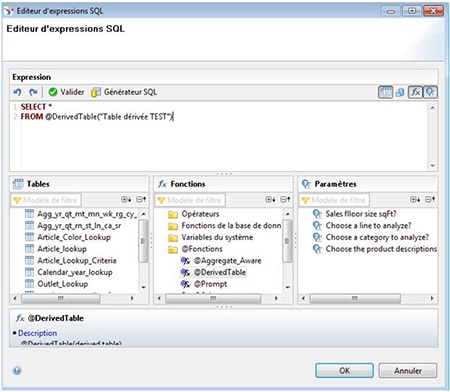The image size is (450, 392).
Task: Click the @Prompt function icon
Action: pyautogui.click(x=185, y=284)
